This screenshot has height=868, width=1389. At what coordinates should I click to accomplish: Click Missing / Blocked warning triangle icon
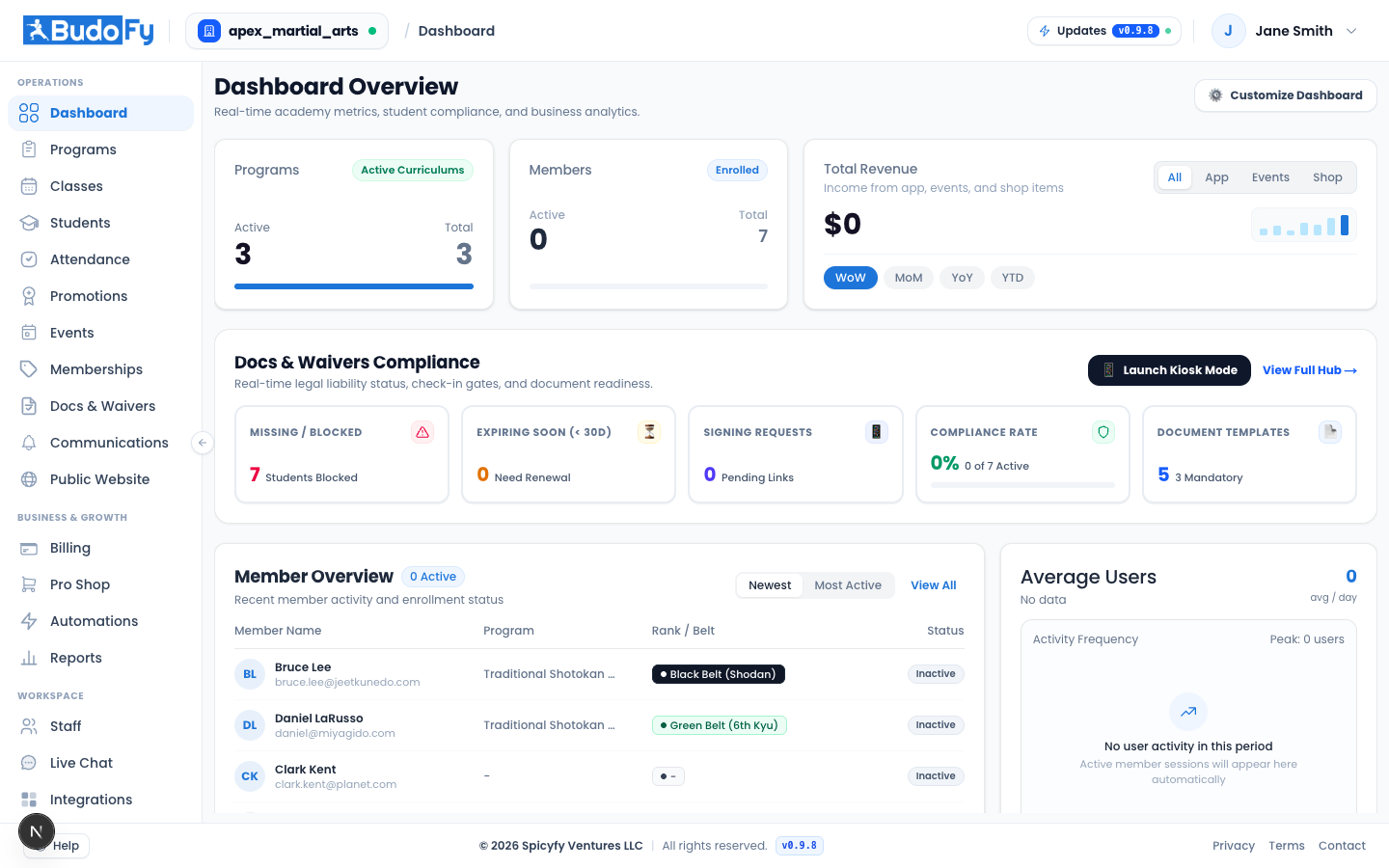(422, 432)
